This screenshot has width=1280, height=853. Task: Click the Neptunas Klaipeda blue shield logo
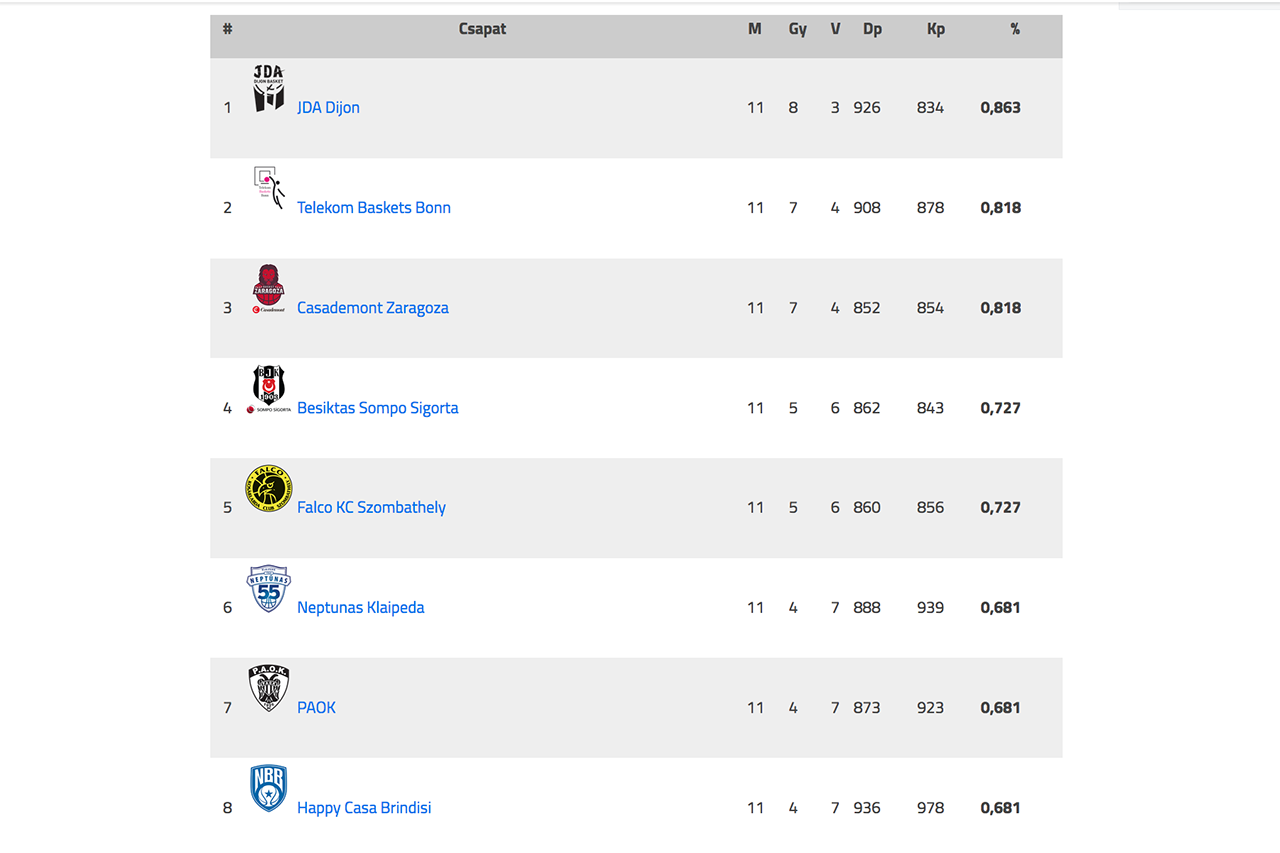(x=269, y=589)
